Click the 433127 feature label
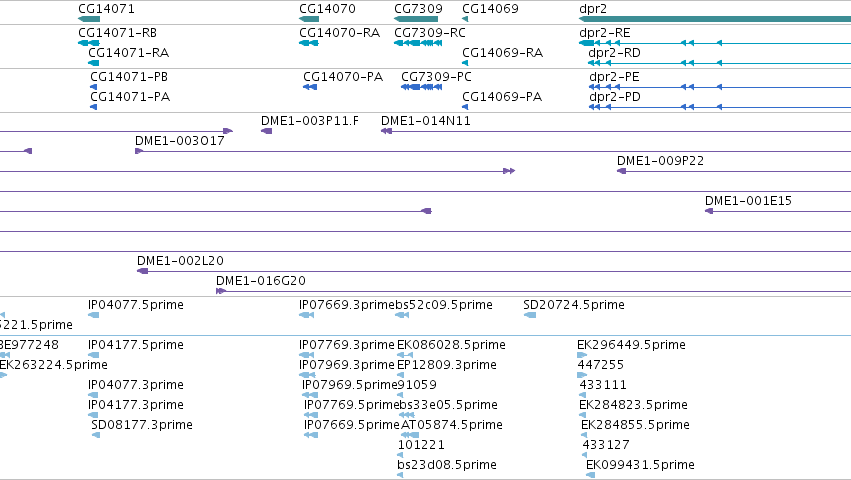The width and height of the screenshot is (851, 480). [x=606, y=445]
